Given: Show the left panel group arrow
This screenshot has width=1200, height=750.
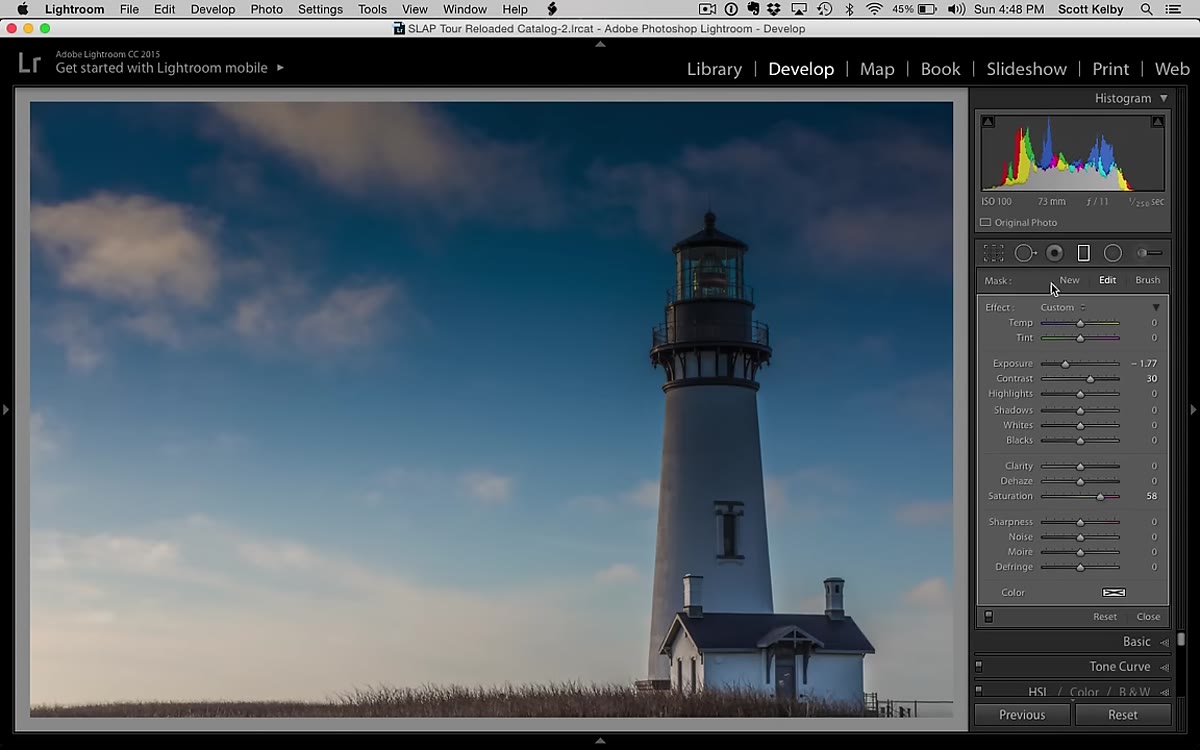Looking at the screenshot, I should pos(5,409).
